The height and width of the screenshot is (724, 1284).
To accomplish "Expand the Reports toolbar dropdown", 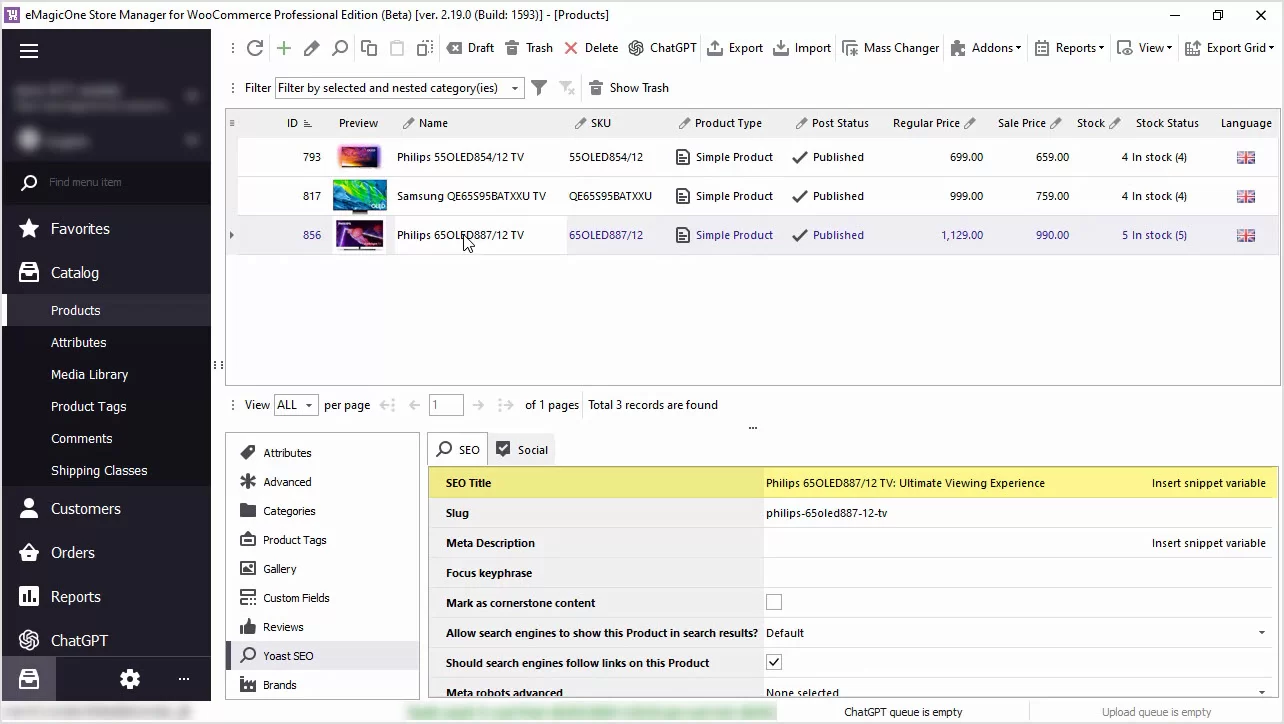I will pos(1069,48).
